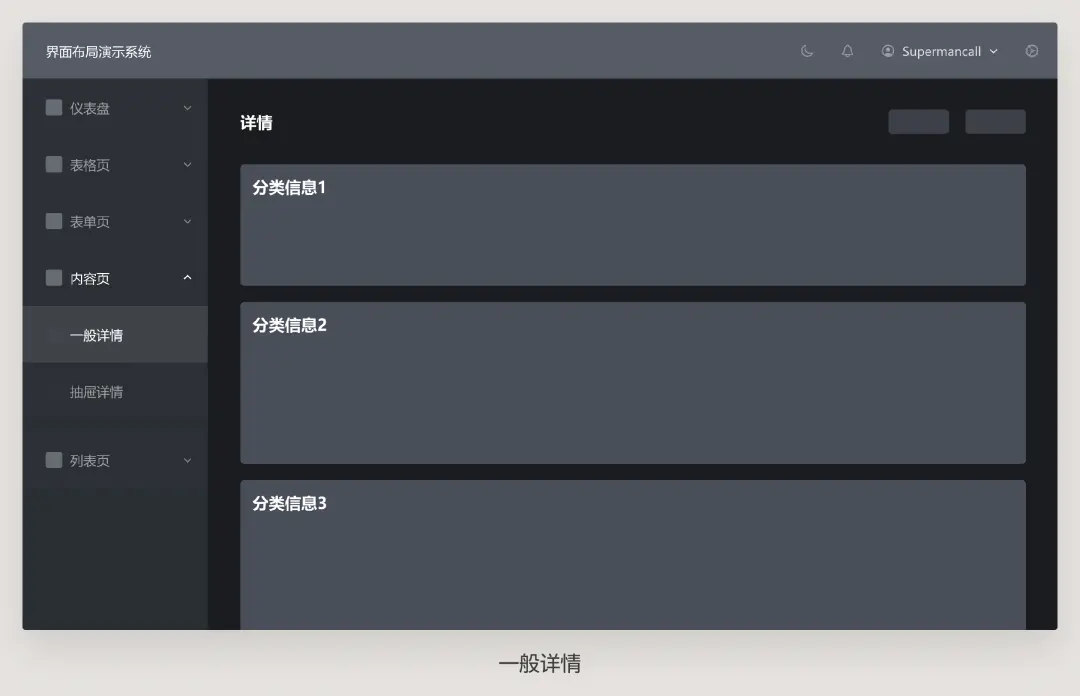The height and width of the screenshot is (696, 1080).
Task: Open the 仪表盘 menu label
Action: (x=90, y=108)
